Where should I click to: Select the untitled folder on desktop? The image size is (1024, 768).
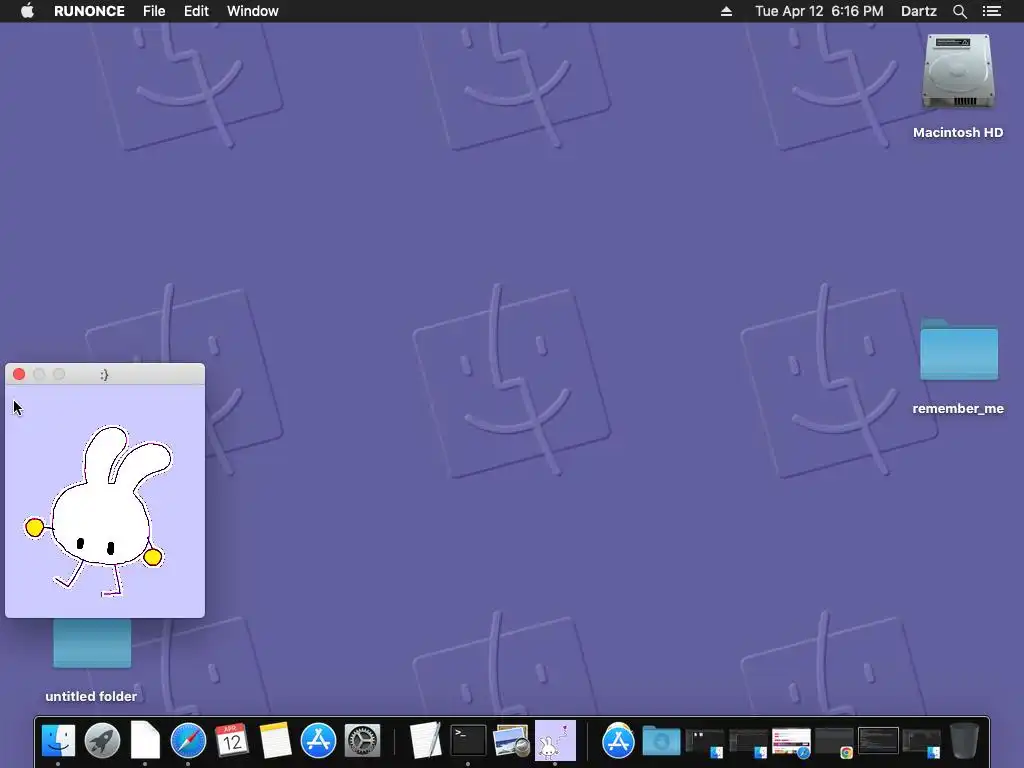(x=91, y=643)
